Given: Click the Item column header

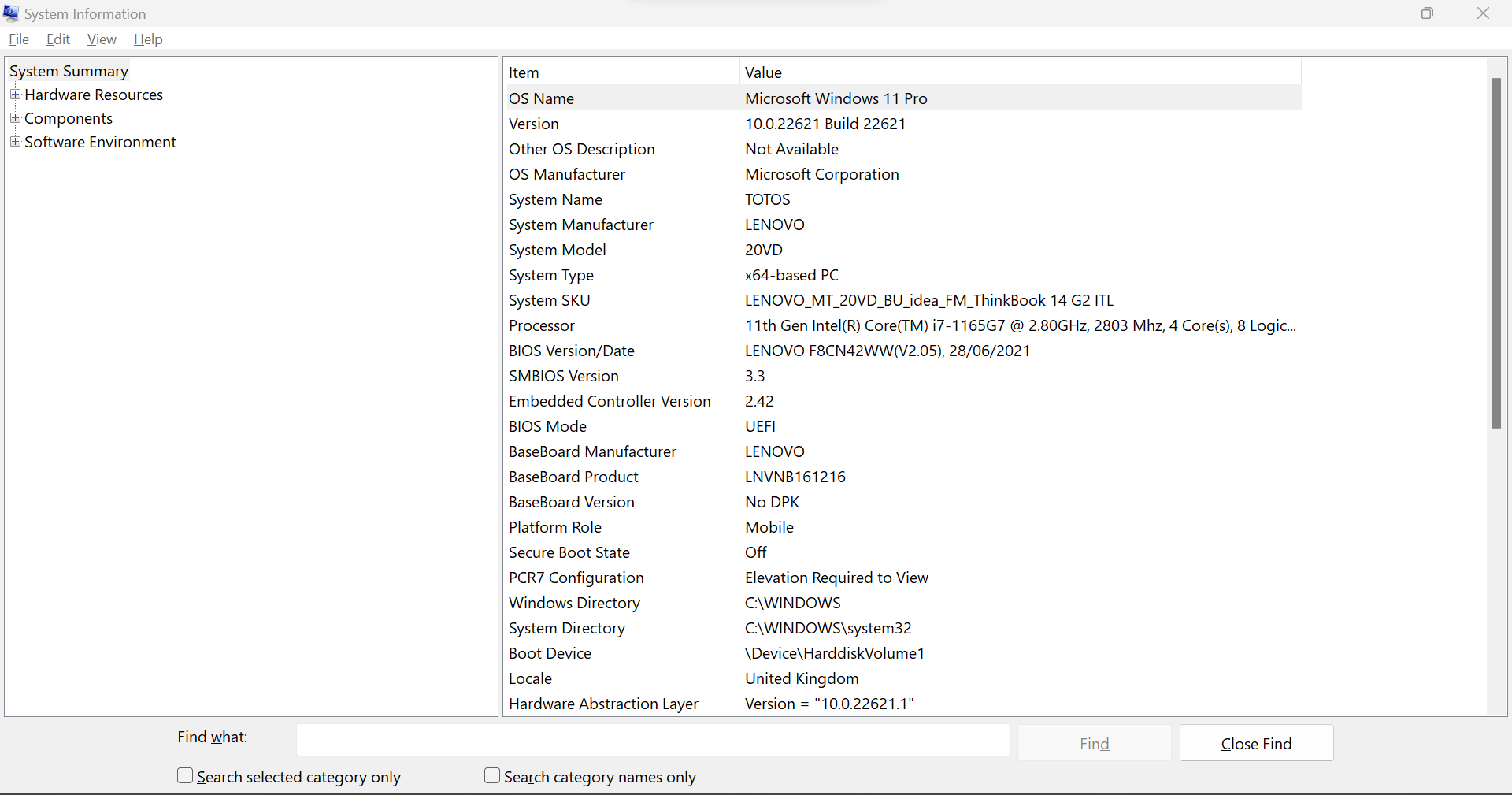Looking at the screenshot, I should click(621, 72).
